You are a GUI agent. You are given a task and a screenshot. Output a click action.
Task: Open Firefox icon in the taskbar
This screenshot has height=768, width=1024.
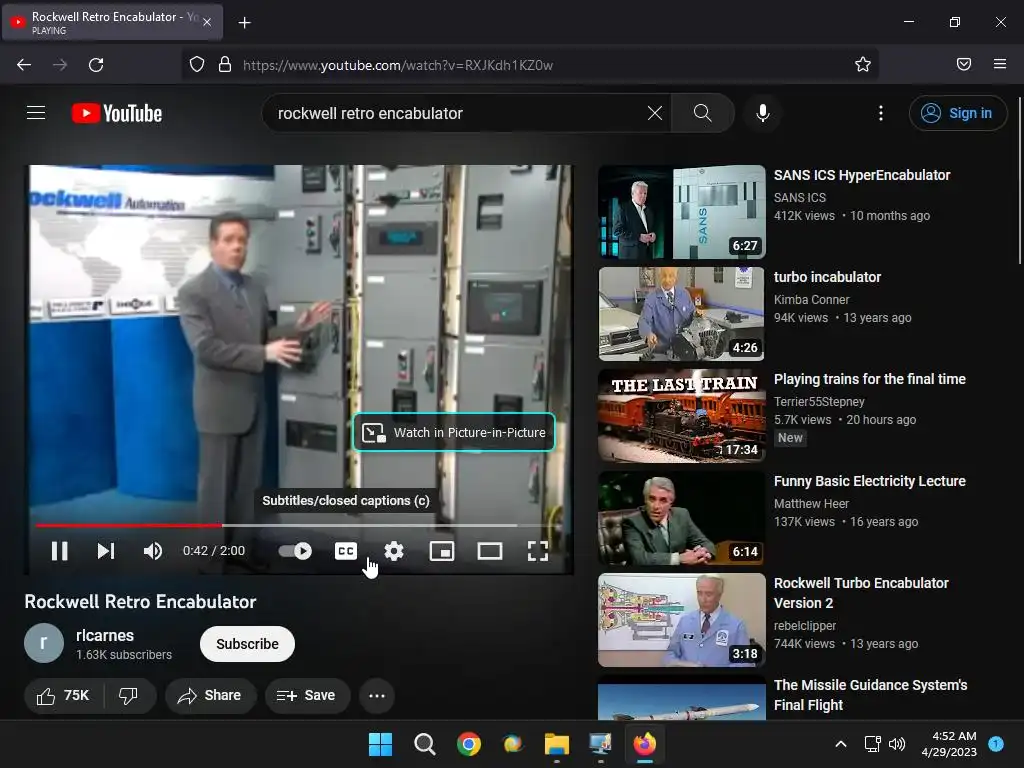tap(645, 744)
